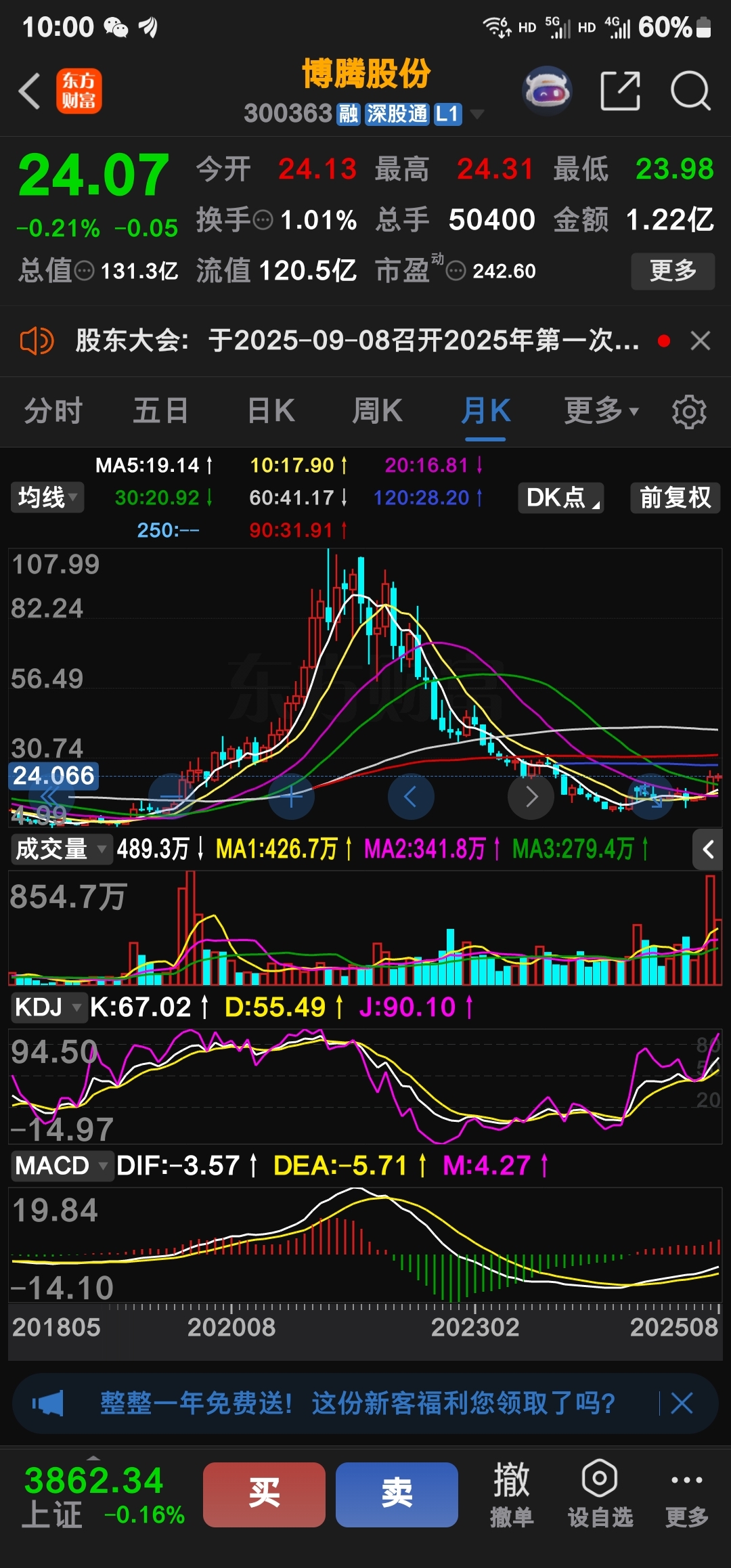Screen dimensions: 731x1568
Task: Read the 股东大会 announcement notice
Action: pos(357,341)
